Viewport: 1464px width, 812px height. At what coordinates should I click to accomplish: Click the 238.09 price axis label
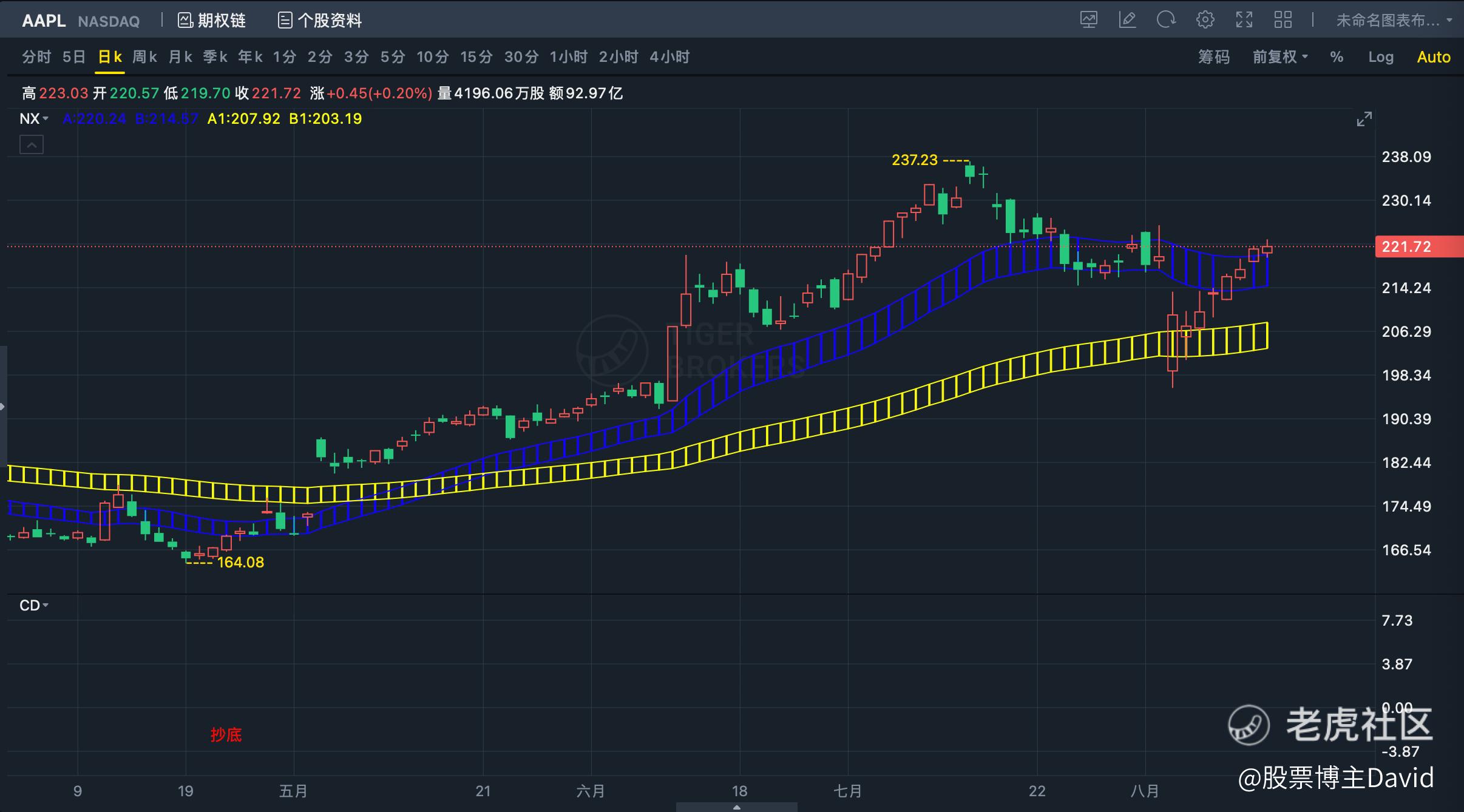pos(1406,157)
